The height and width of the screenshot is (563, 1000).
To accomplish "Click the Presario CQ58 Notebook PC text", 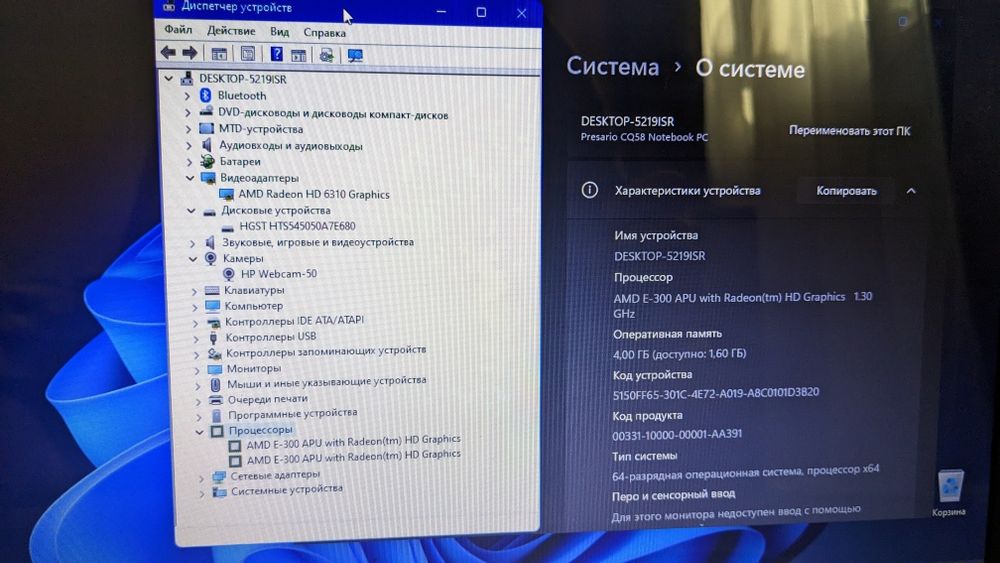I will [x=644, y=136].
